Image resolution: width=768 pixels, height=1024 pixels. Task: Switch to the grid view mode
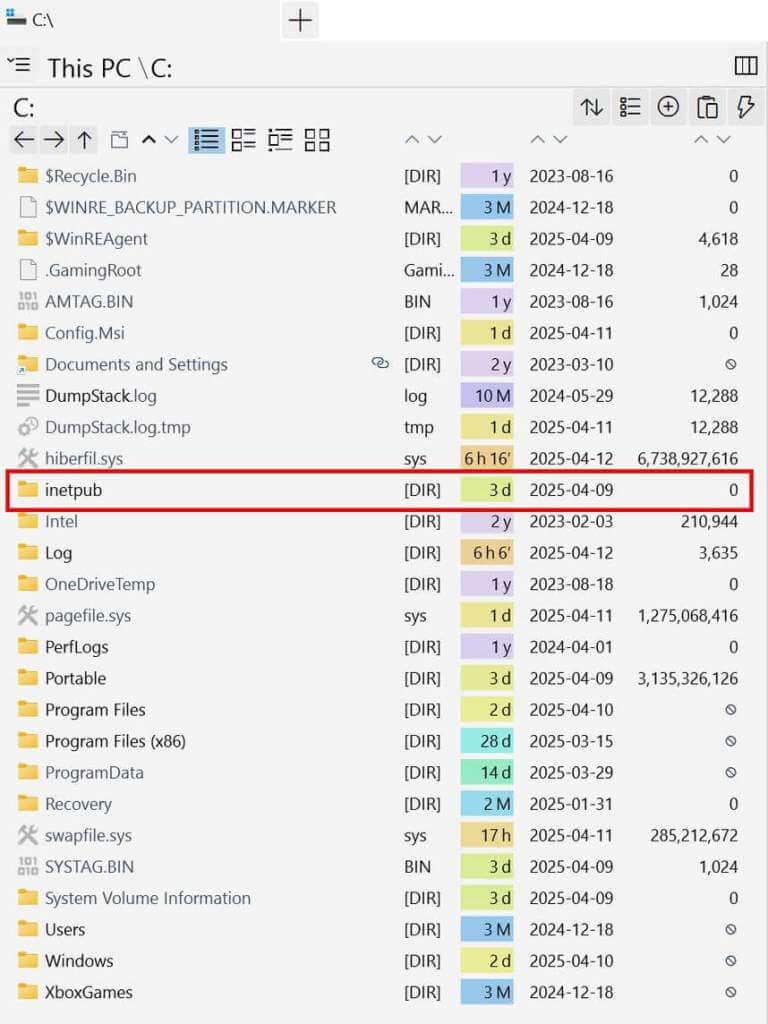point(317,140)
